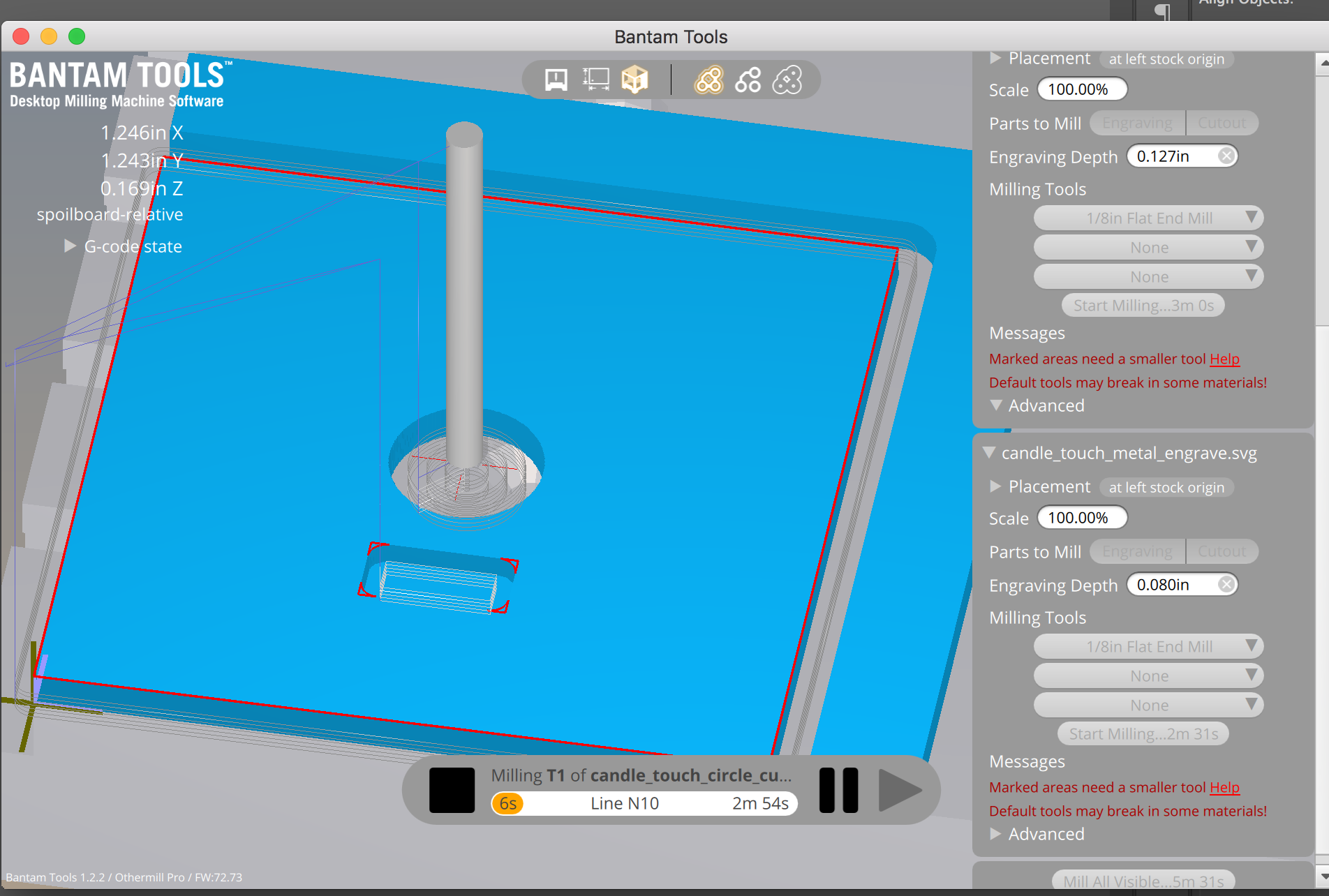
Task: Click the traces-only circles view icon
Action: click(x=748, y=80)
